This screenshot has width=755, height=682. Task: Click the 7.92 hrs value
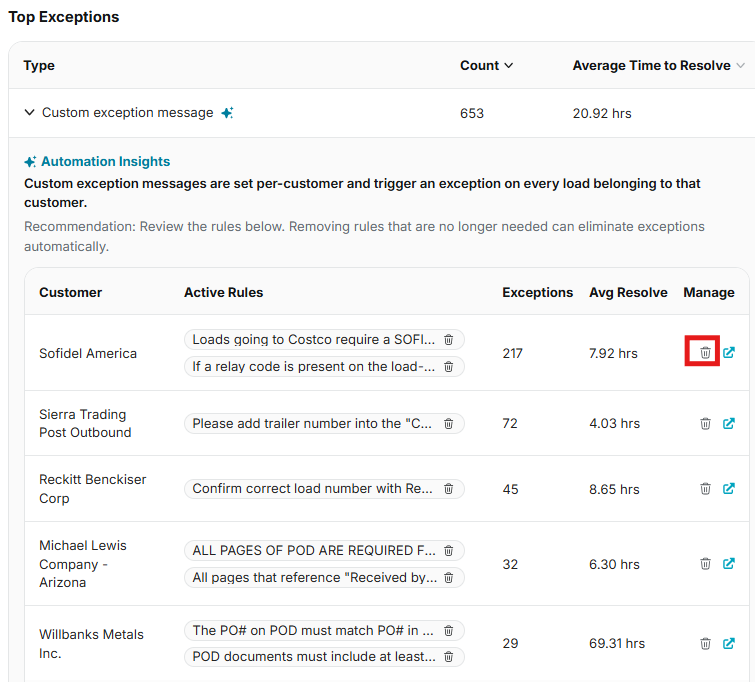coord(613,354)
